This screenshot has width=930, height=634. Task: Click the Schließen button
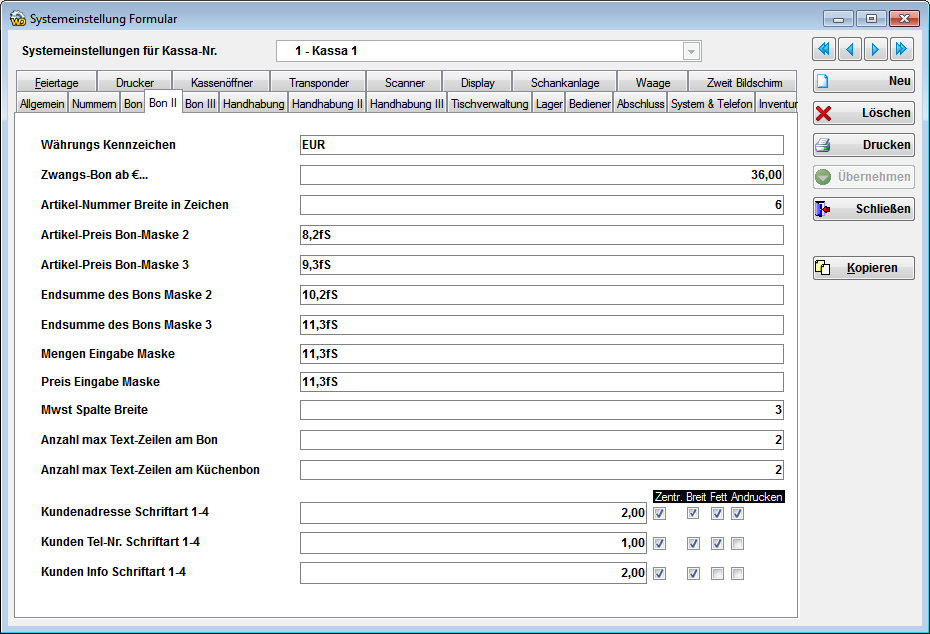864,209
